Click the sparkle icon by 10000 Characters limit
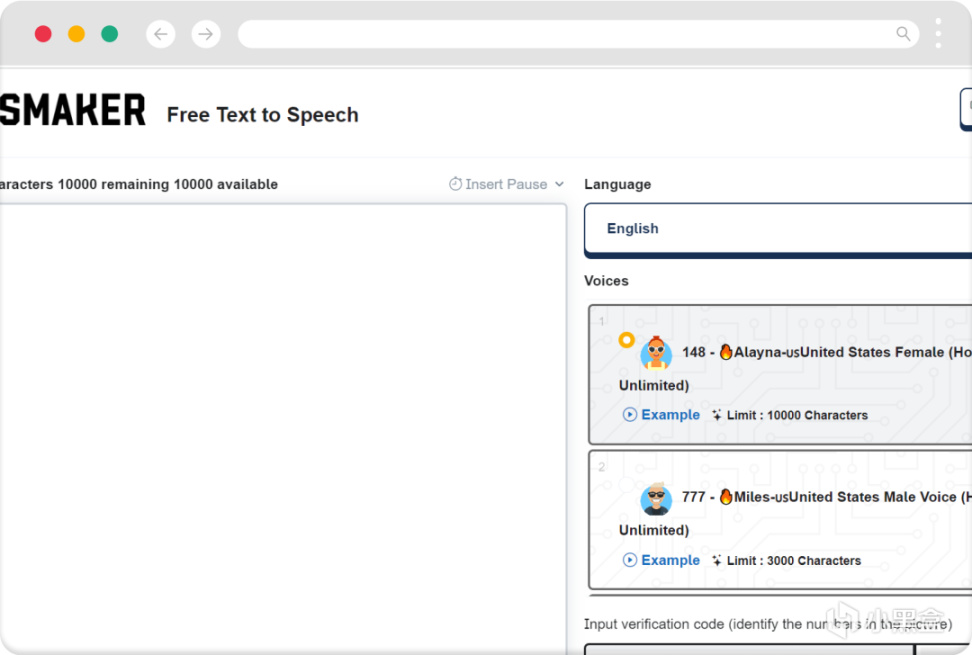972x655 pixels. pyautogui.click(x=717, y=415)
